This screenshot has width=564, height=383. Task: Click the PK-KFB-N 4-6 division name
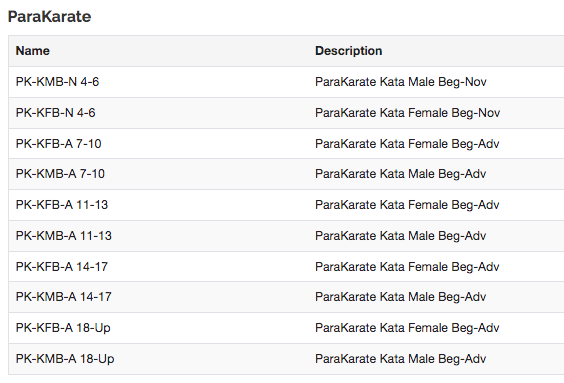(x=55, y=113)
